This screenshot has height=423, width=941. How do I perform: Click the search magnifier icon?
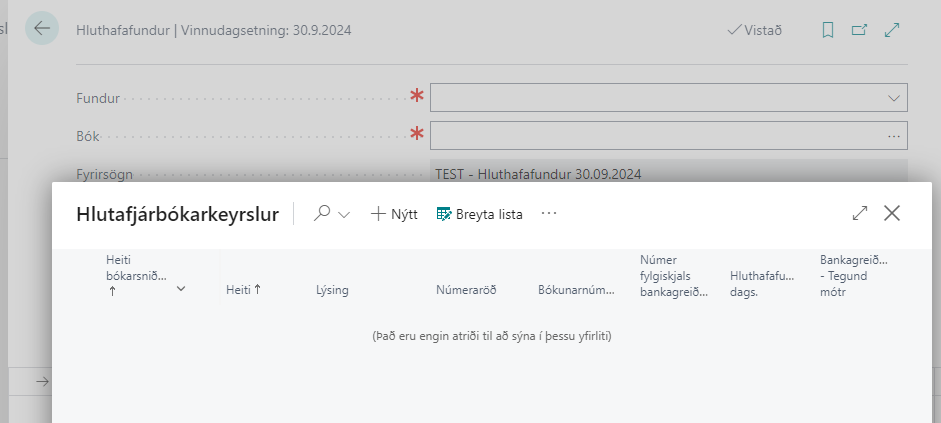coord(322,213)
